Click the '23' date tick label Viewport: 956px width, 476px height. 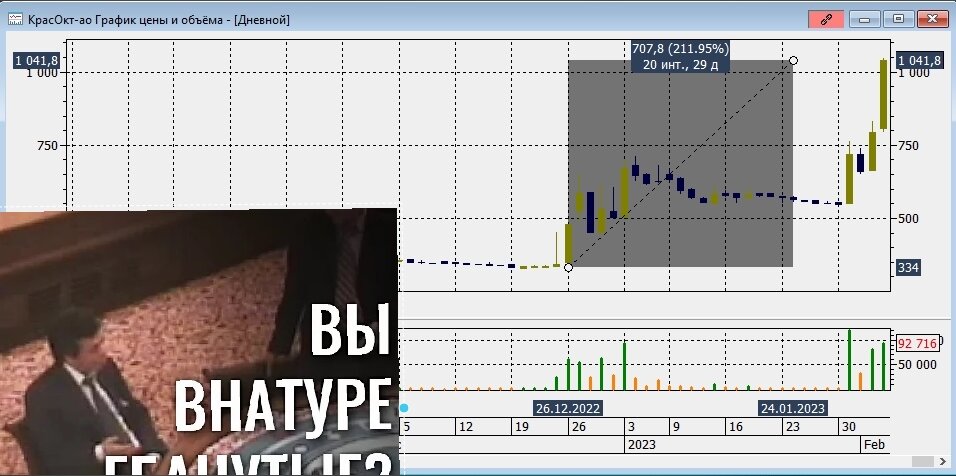793,427
